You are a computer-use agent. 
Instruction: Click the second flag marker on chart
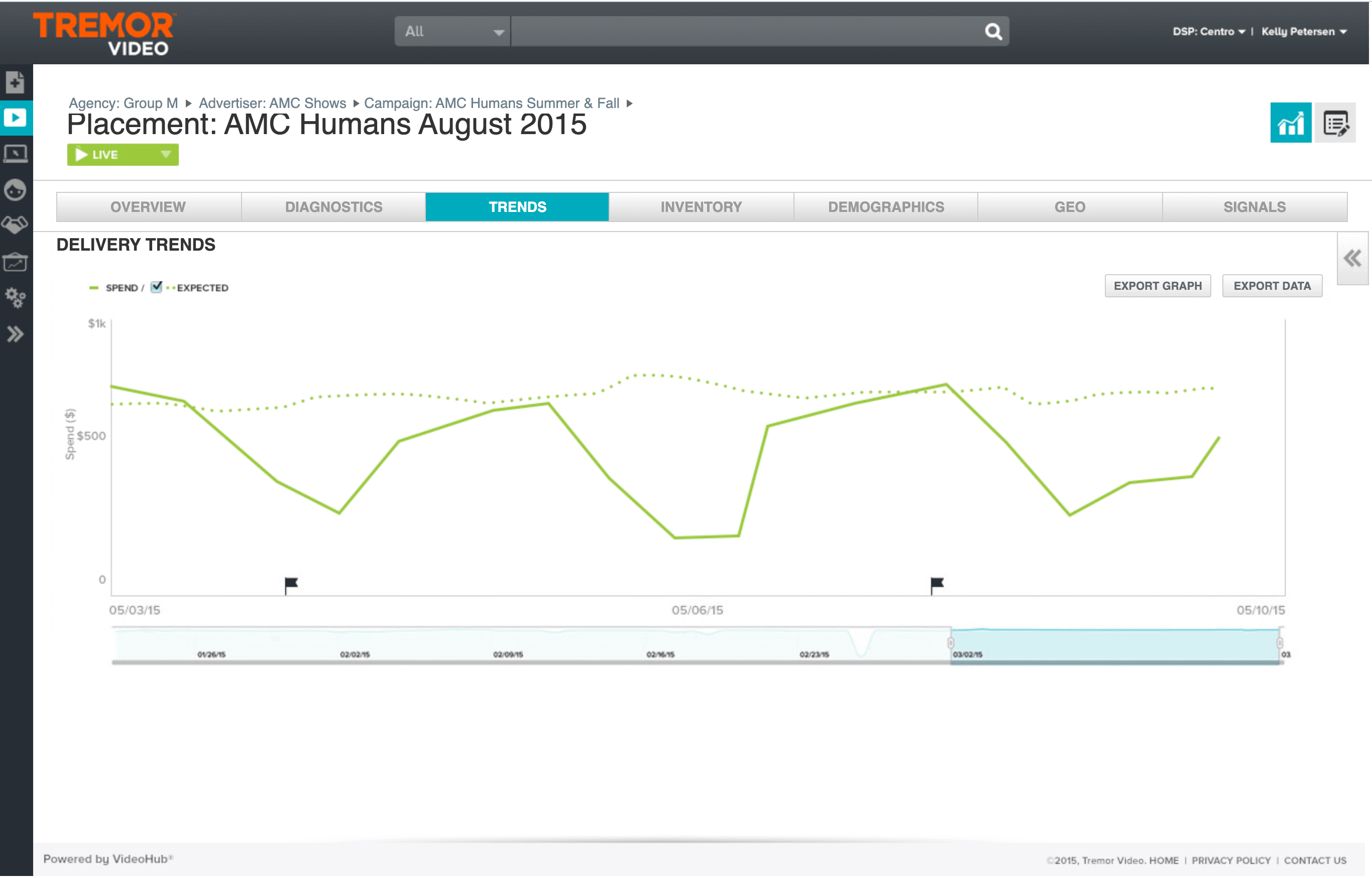pyautogui.click(x=937, y=585)
